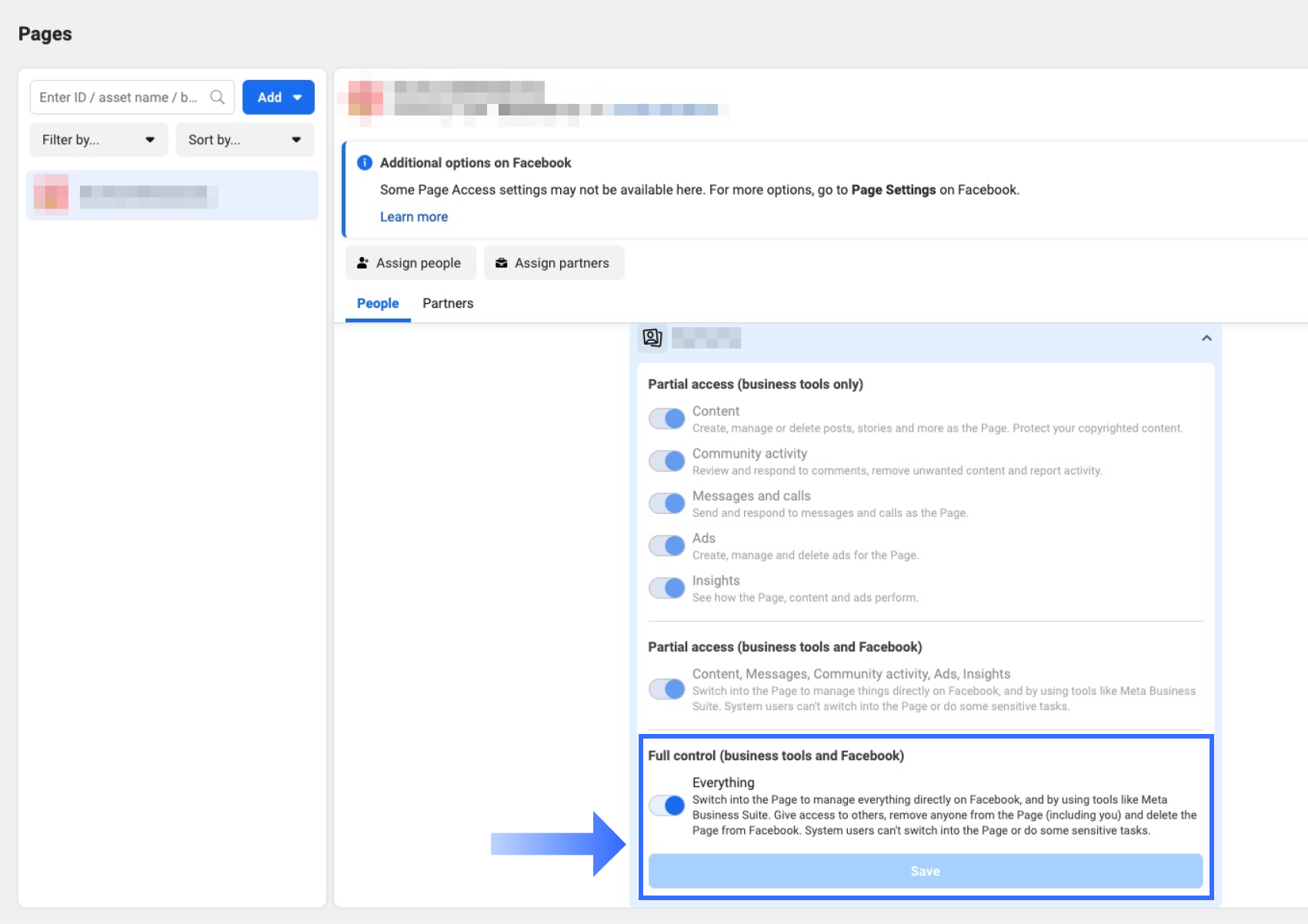Click Partial access (business tools and Facebook) heading

click(x=785, y=647)
